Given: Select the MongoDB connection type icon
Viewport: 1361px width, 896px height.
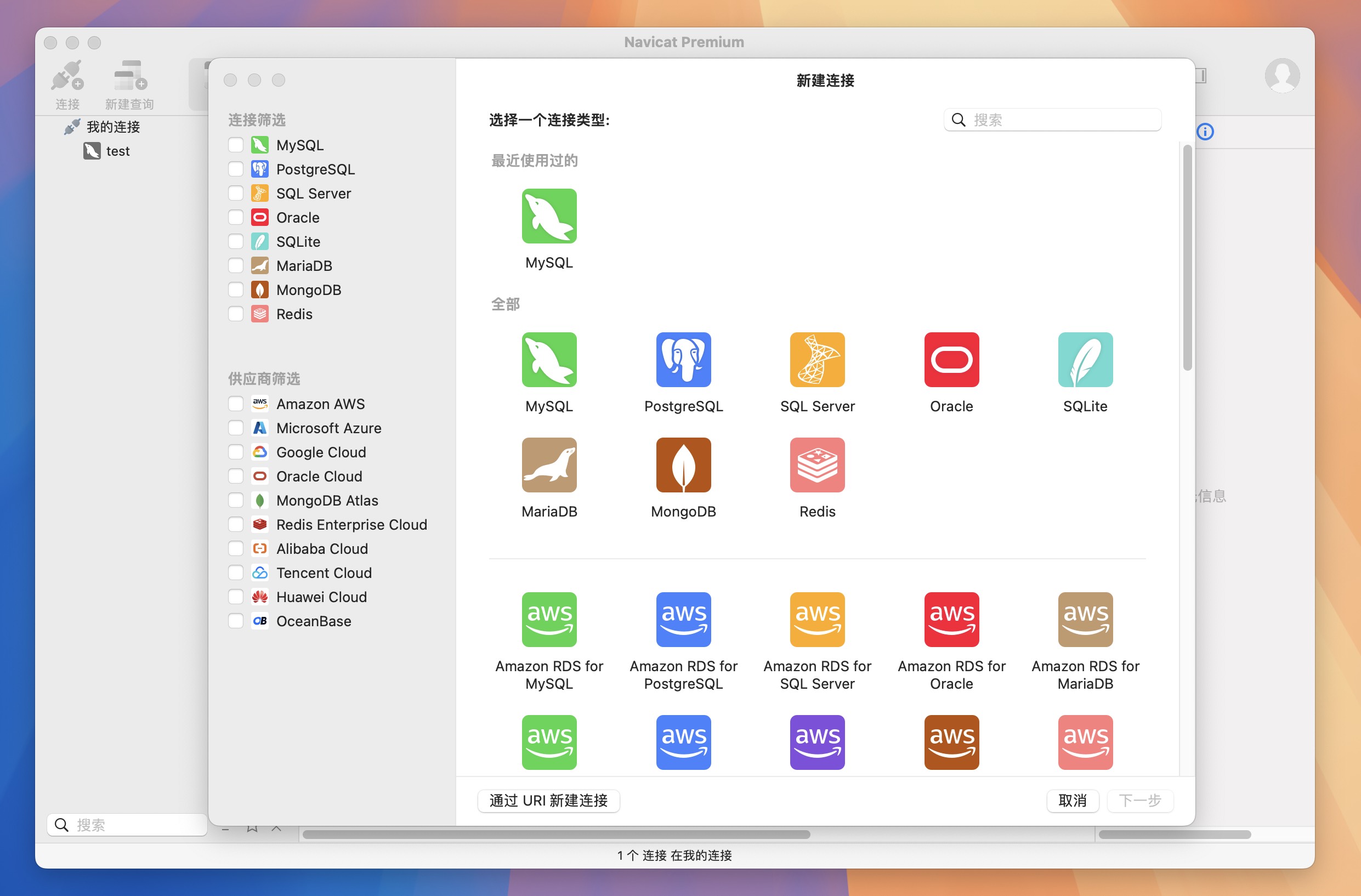Looking at the screenshot, I should 683,465.
